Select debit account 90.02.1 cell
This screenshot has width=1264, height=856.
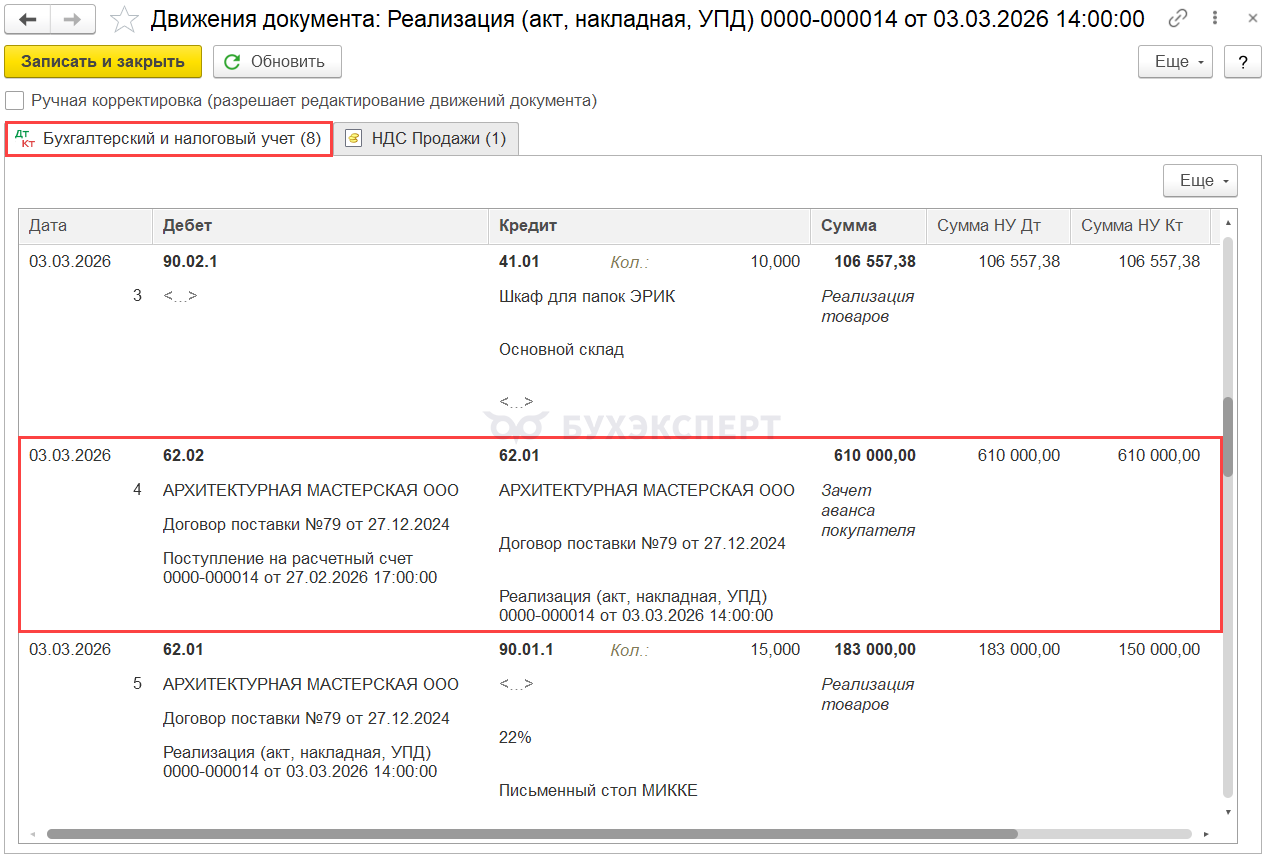point(190,261)
